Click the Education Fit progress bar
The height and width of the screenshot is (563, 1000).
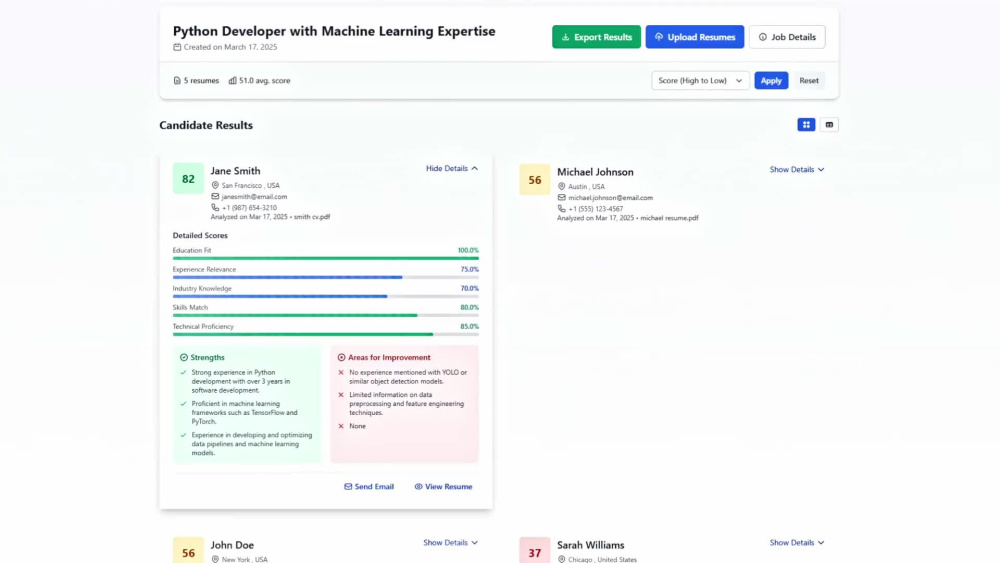[325, 258]
